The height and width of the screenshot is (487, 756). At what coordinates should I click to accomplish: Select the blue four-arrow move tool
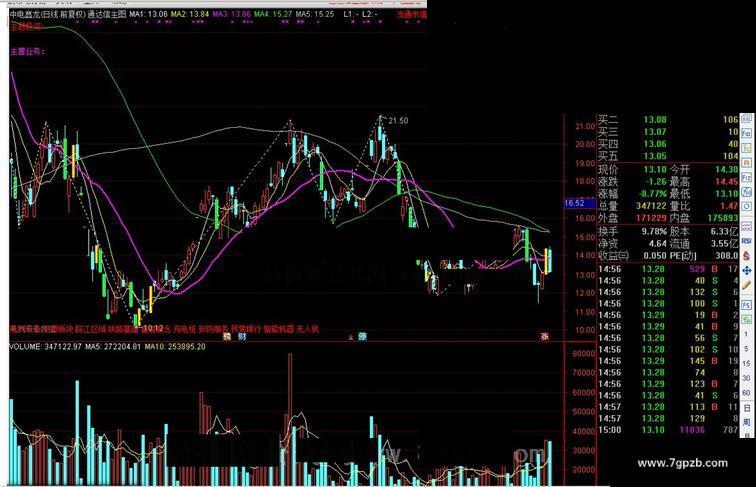pyautogui.click(x=746, y=270)
